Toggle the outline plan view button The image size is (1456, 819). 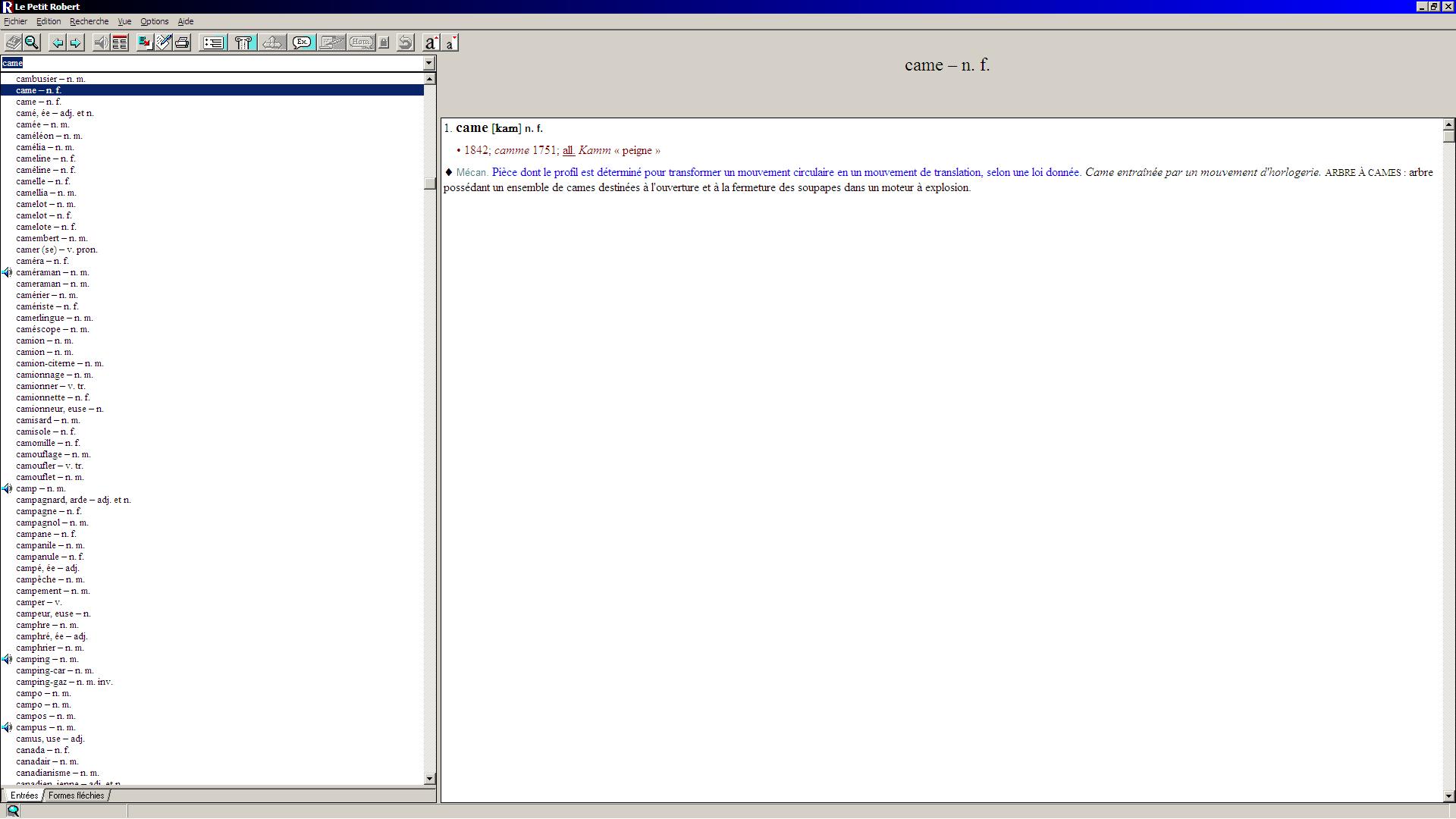point(213,42)
